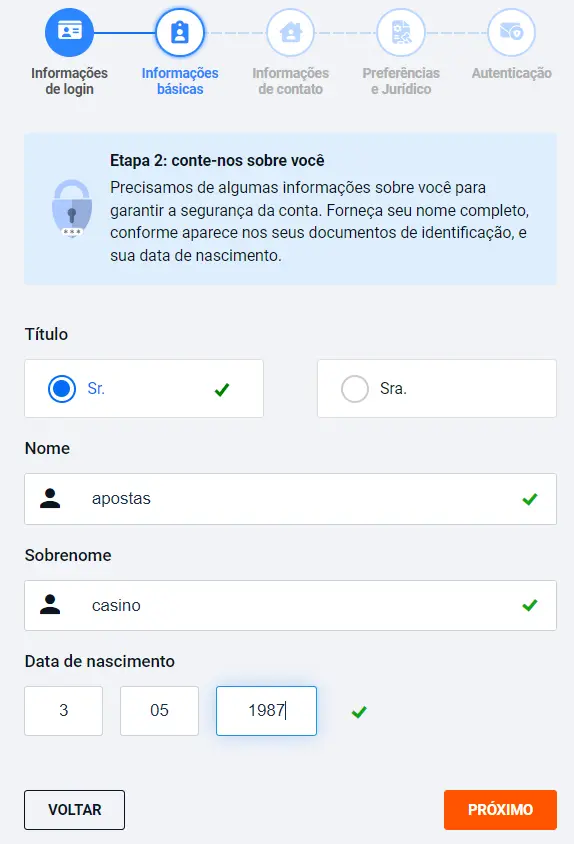Image resolution: width=574 pixels, height=844 pixels.
Task: Go back with the VOLTAR button
Action: [x=74, y=810]
